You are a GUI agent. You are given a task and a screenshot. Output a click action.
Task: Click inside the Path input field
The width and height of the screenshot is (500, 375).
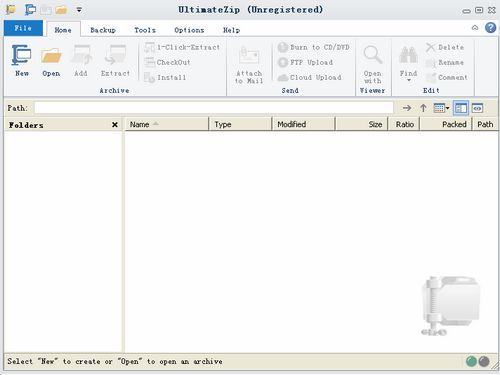pos(214,108)
